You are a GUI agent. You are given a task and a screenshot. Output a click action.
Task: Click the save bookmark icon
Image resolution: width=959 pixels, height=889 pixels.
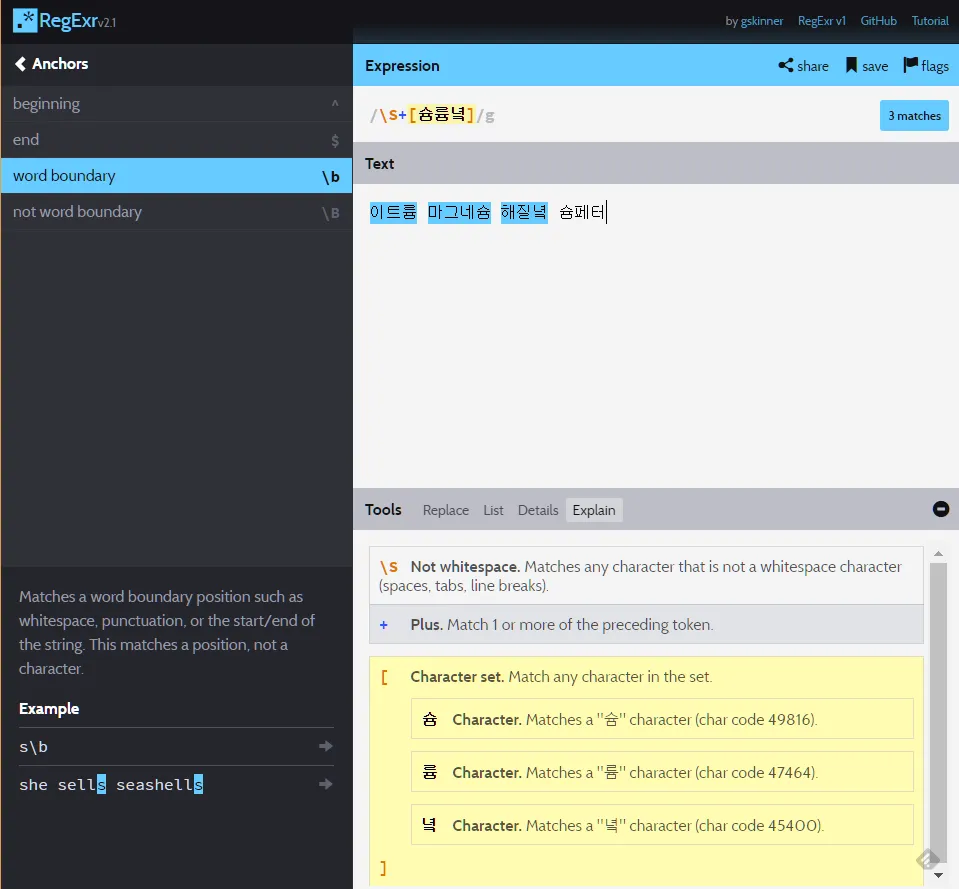pos(851,65)
